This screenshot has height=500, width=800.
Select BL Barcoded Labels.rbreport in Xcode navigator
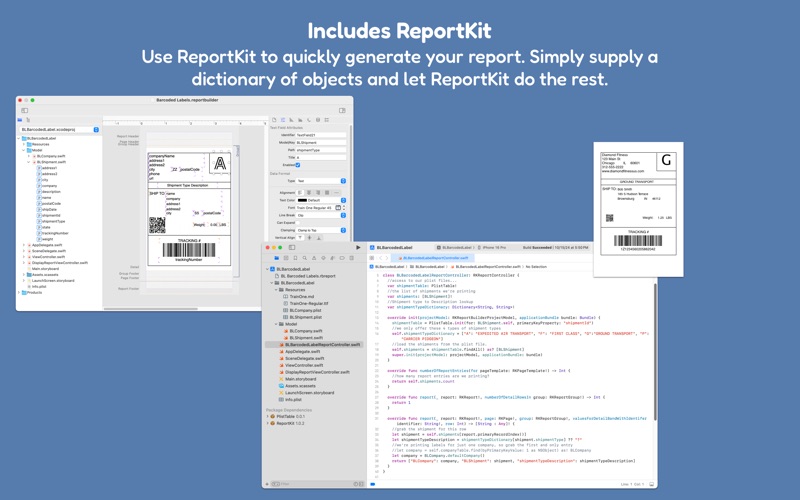308,276
